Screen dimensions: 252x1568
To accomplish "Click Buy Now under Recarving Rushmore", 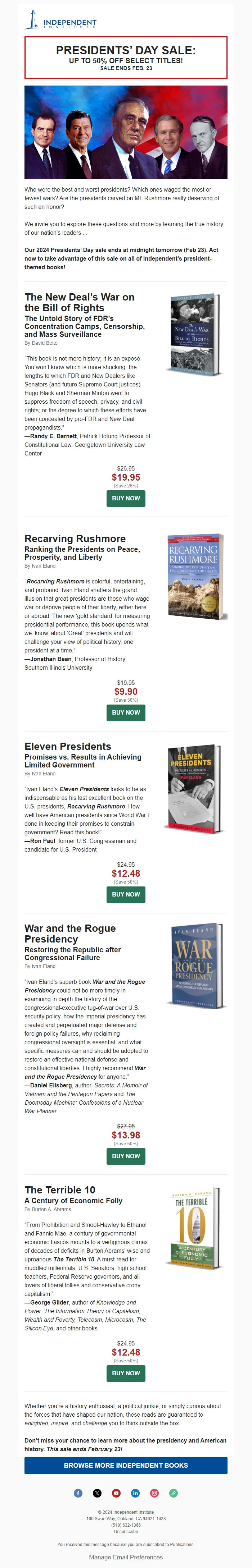I will [x=126, y=713].
